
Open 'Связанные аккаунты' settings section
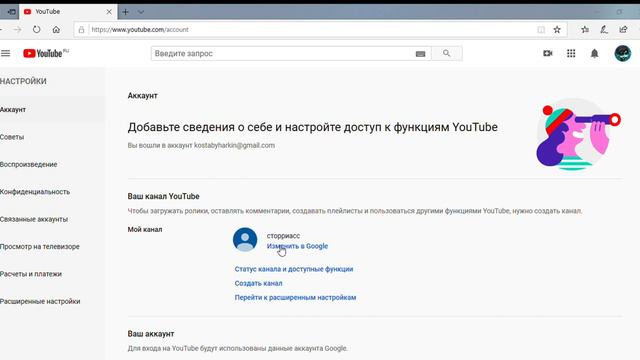click(34, 219)
